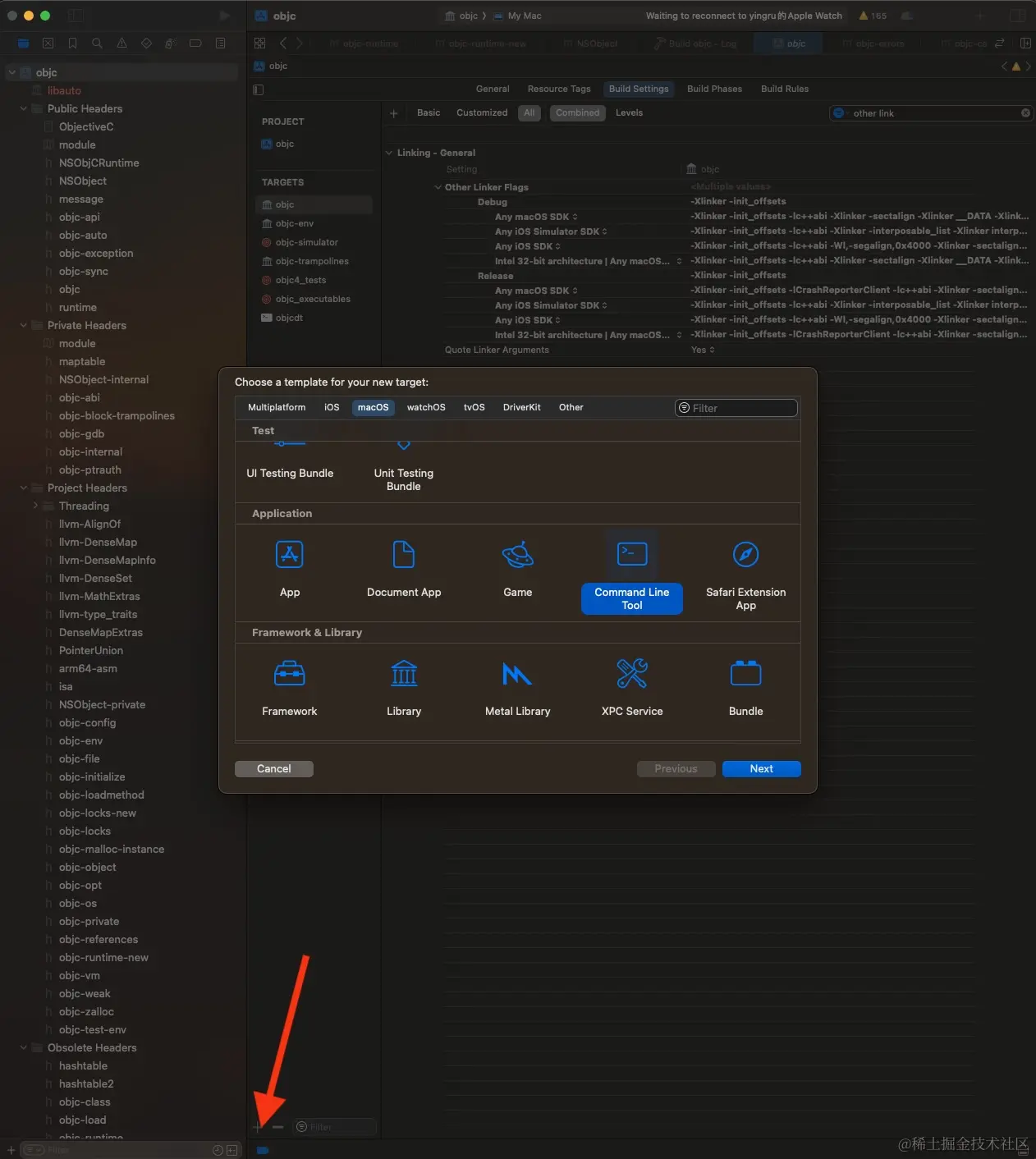This screenshot has height=1159, width=1036.
Task: Open the Resource Tags tab
Action: tap(559, 89)
